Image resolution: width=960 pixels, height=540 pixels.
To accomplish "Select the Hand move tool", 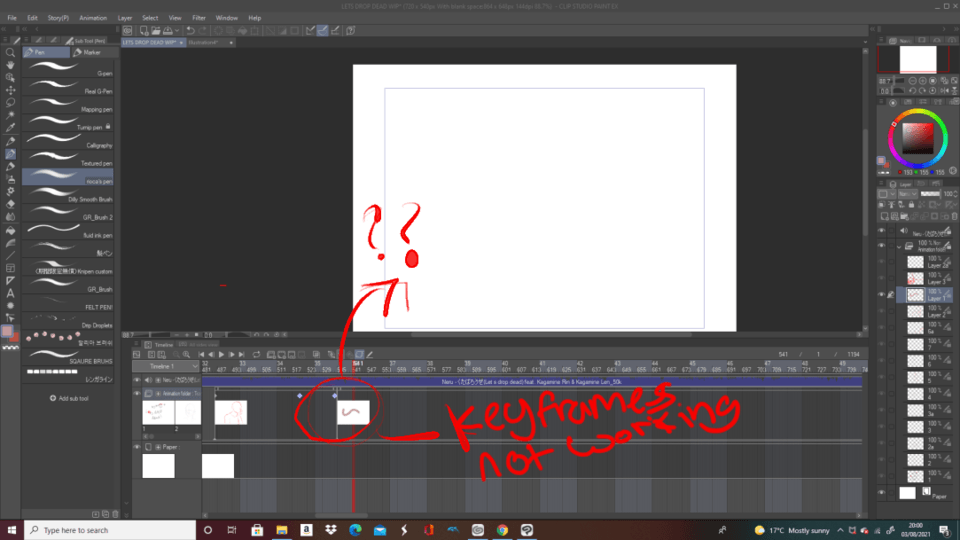I will tap(10, 65).
